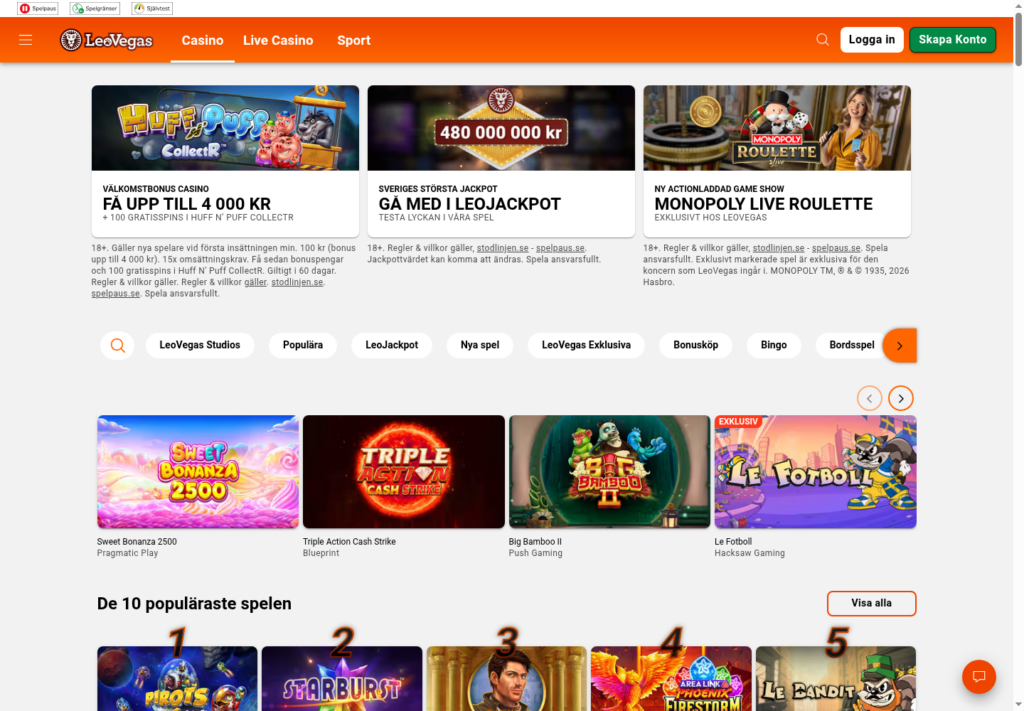Click spelpaus.se link under Monopoly terms
Image resolution: width=1024 pixels, height=711 pixels.
836,248
